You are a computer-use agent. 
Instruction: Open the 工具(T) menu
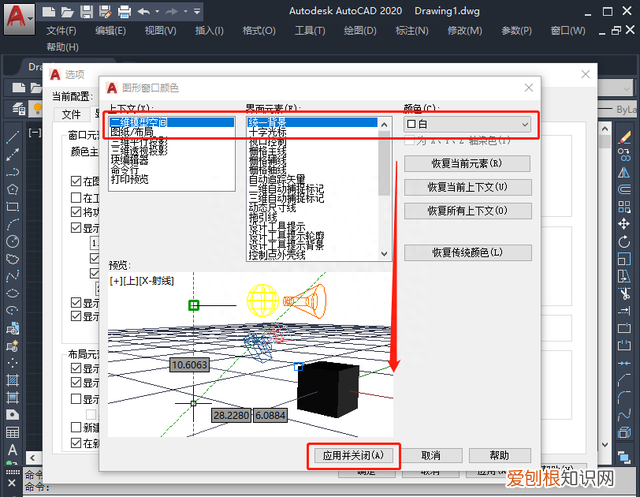pyautogui.click(x=310, y=31)
